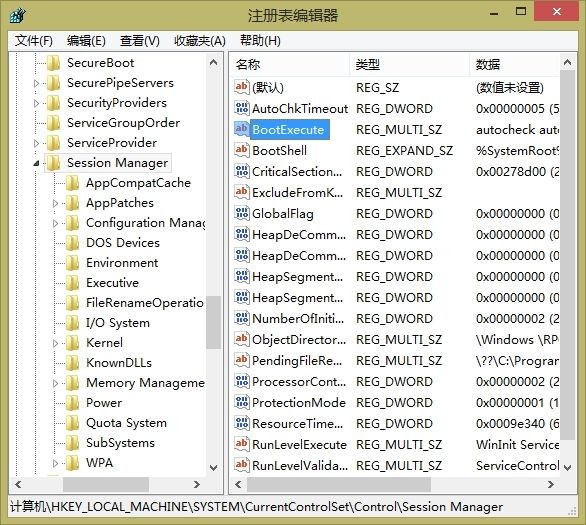Screen dimensions: 586x525
Task: Click the BootShell string value icon
Action: [x=241, y=150]
